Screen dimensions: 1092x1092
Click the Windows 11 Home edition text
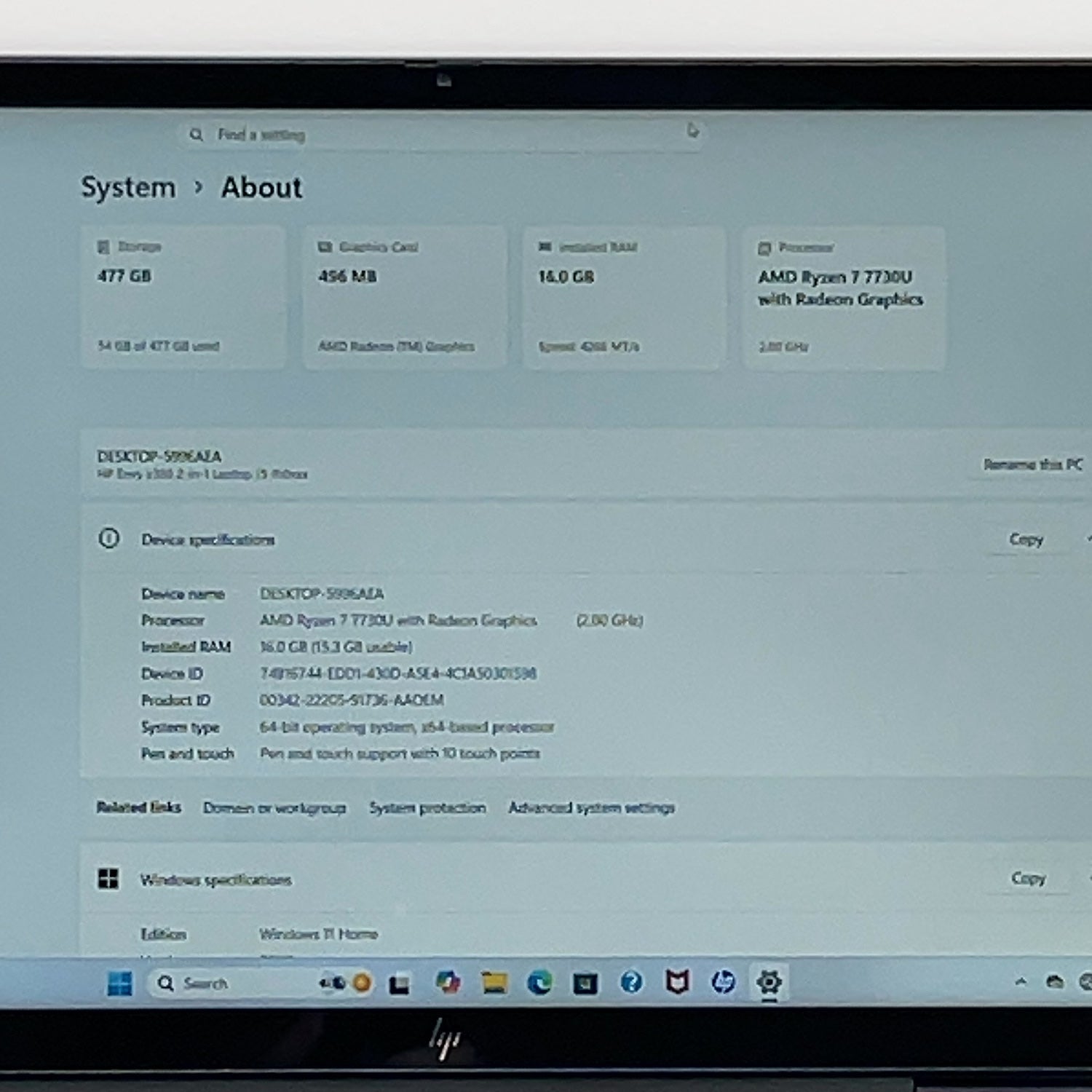[319, 934]
